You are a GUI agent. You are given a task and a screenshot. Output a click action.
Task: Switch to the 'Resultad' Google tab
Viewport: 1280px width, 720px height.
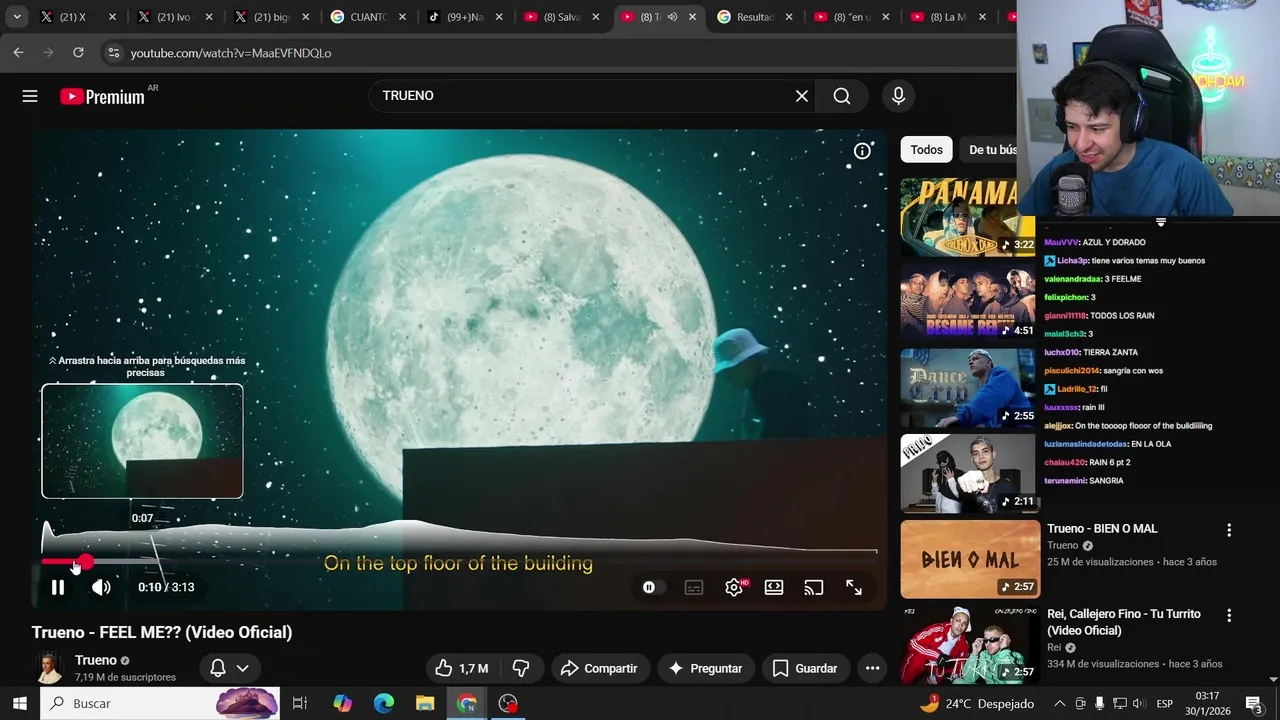click(x=754, y=17)
